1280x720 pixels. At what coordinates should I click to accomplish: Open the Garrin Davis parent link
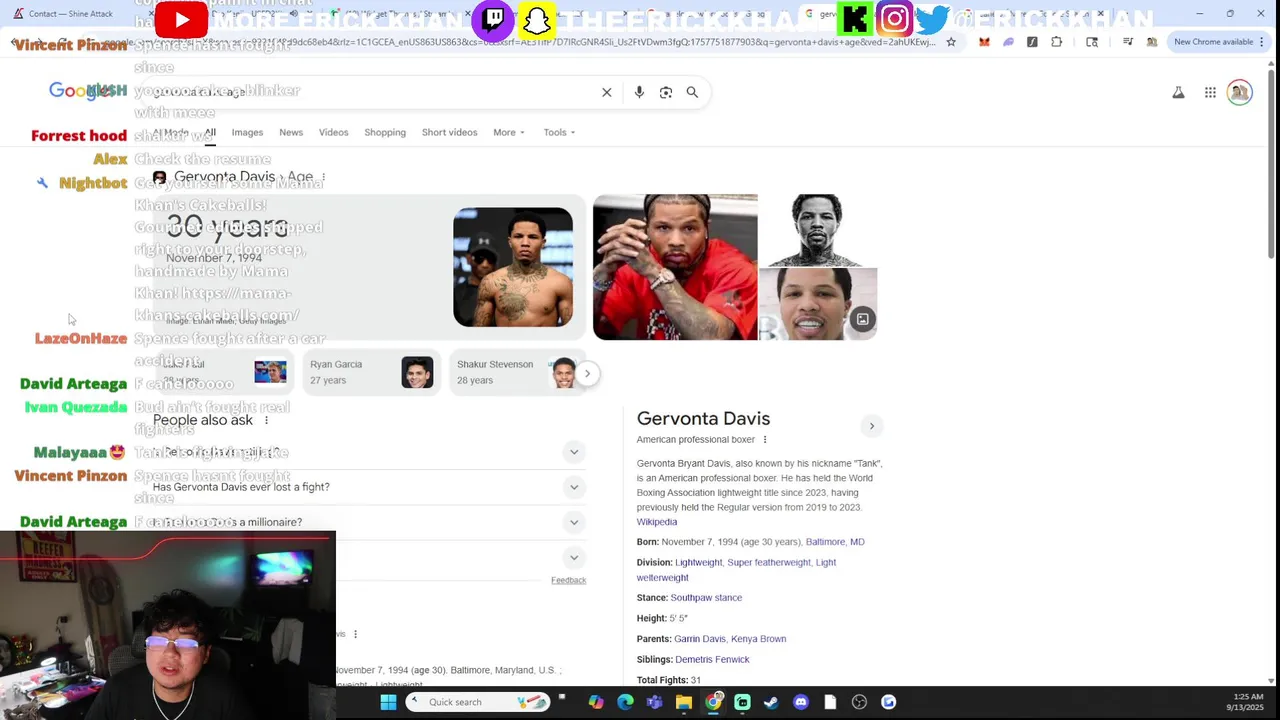coord(700,639)
